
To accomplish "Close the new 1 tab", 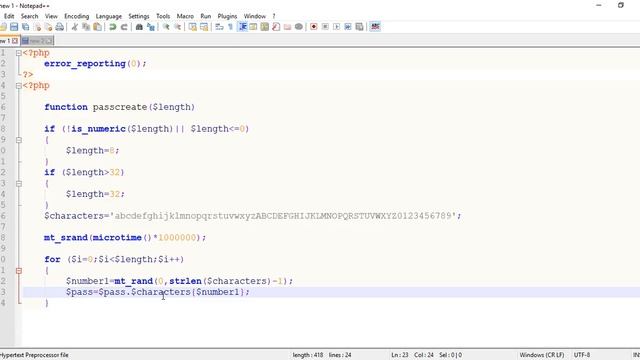I will point(15,41).
